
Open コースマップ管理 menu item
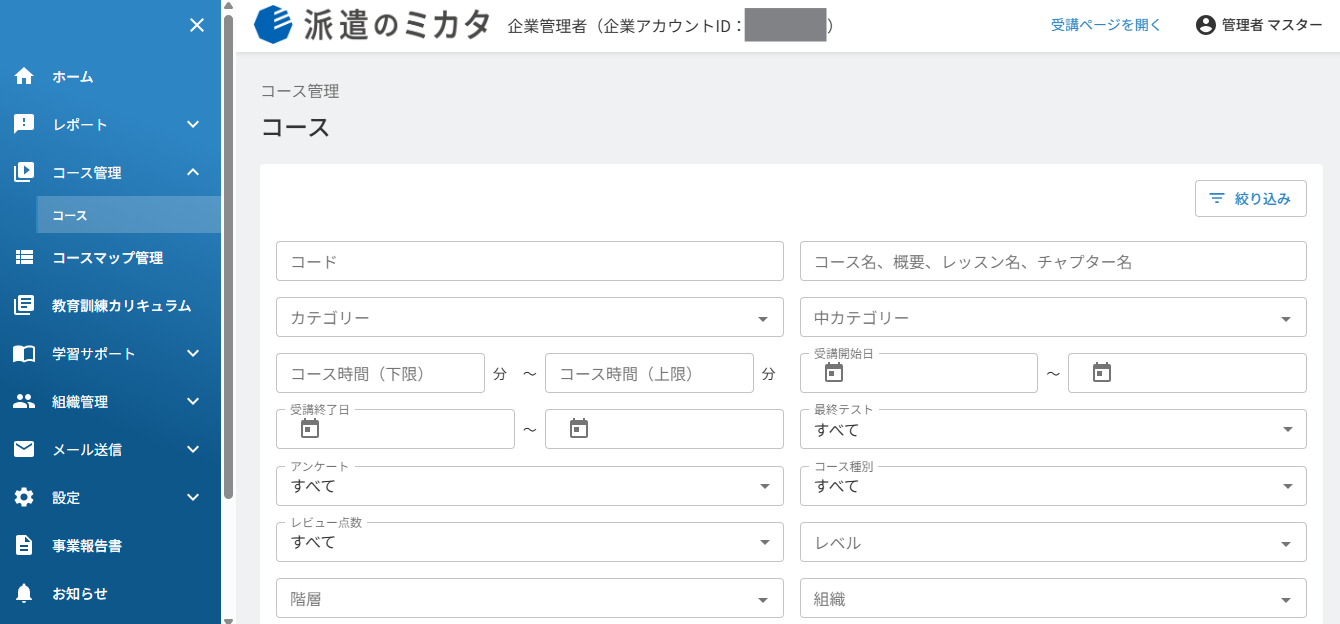[x=110, y=258]
